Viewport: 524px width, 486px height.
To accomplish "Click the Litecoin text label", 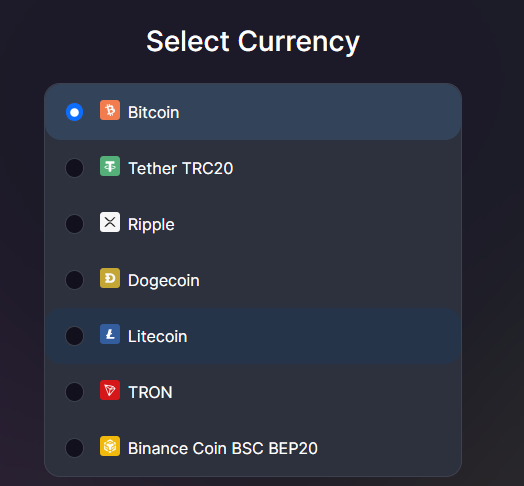I will (x=158, y=336).
